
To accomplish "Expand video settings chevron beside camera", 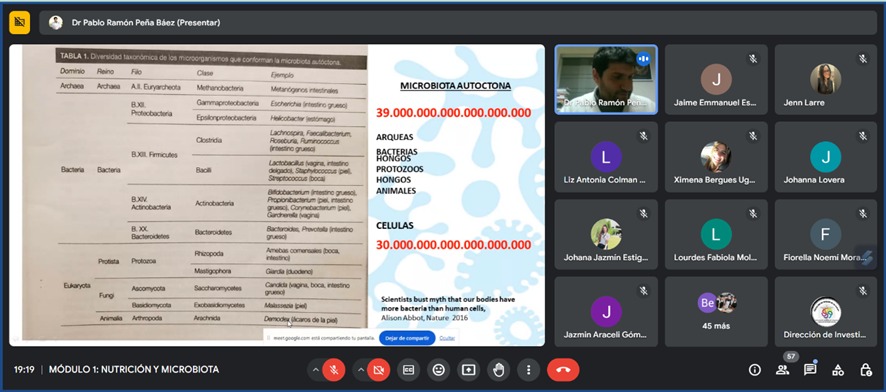I will [360, 370].
